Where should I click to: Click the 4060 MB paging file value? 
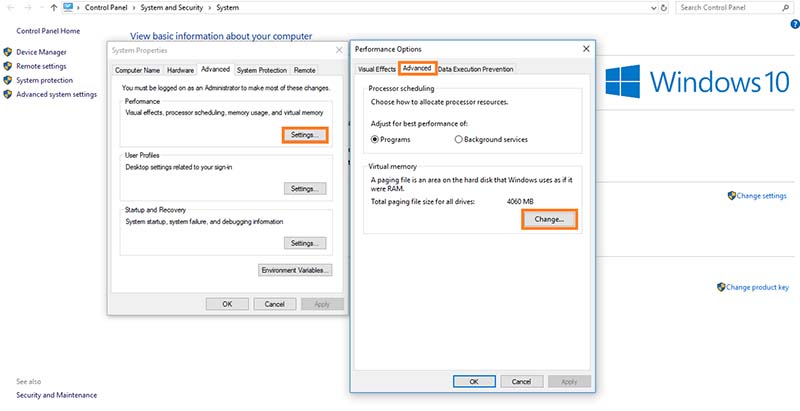pyautogui.click(x=520, y=202)
